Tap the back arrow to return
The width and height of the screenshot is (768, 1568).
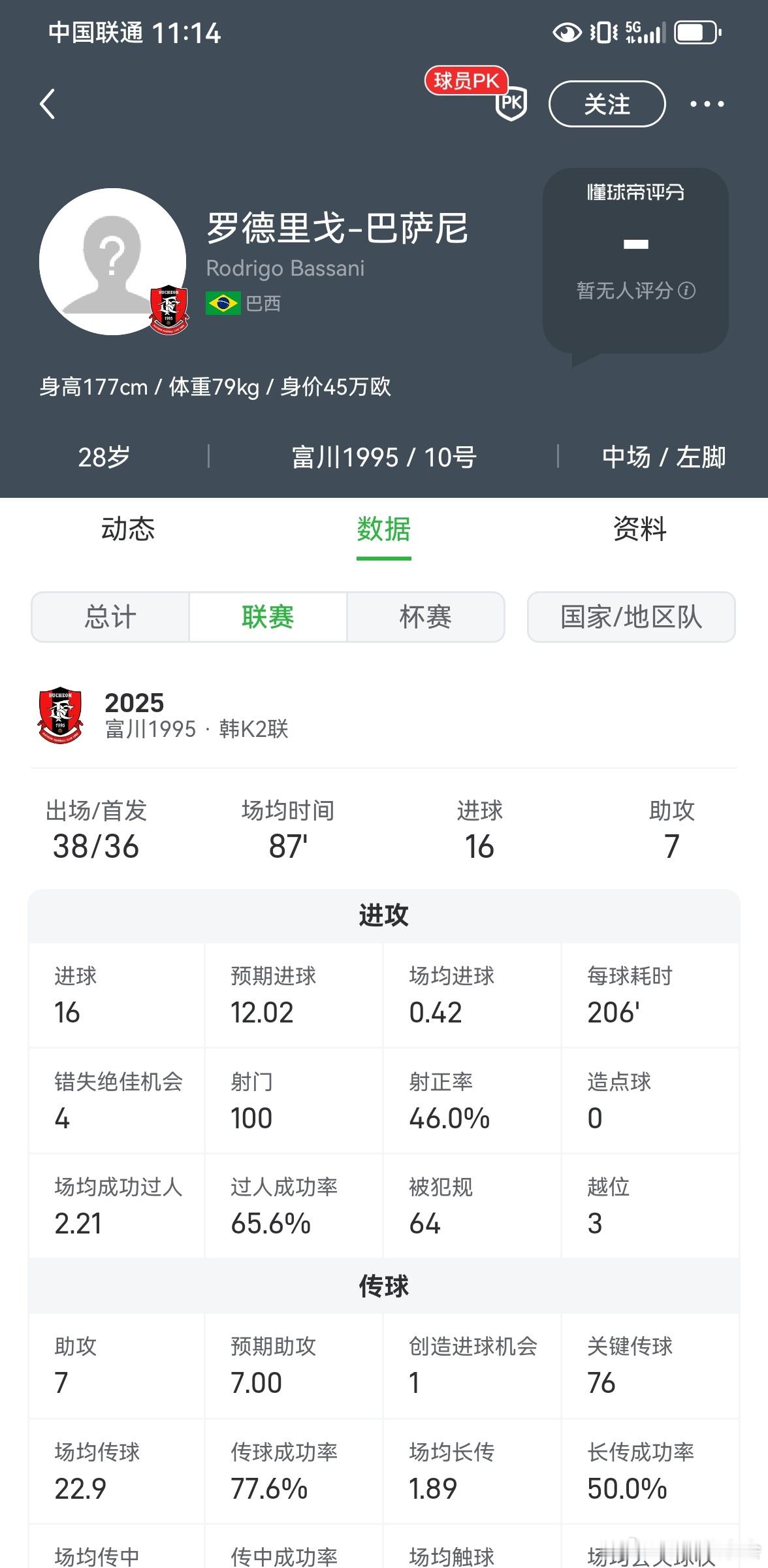point(47,104)
